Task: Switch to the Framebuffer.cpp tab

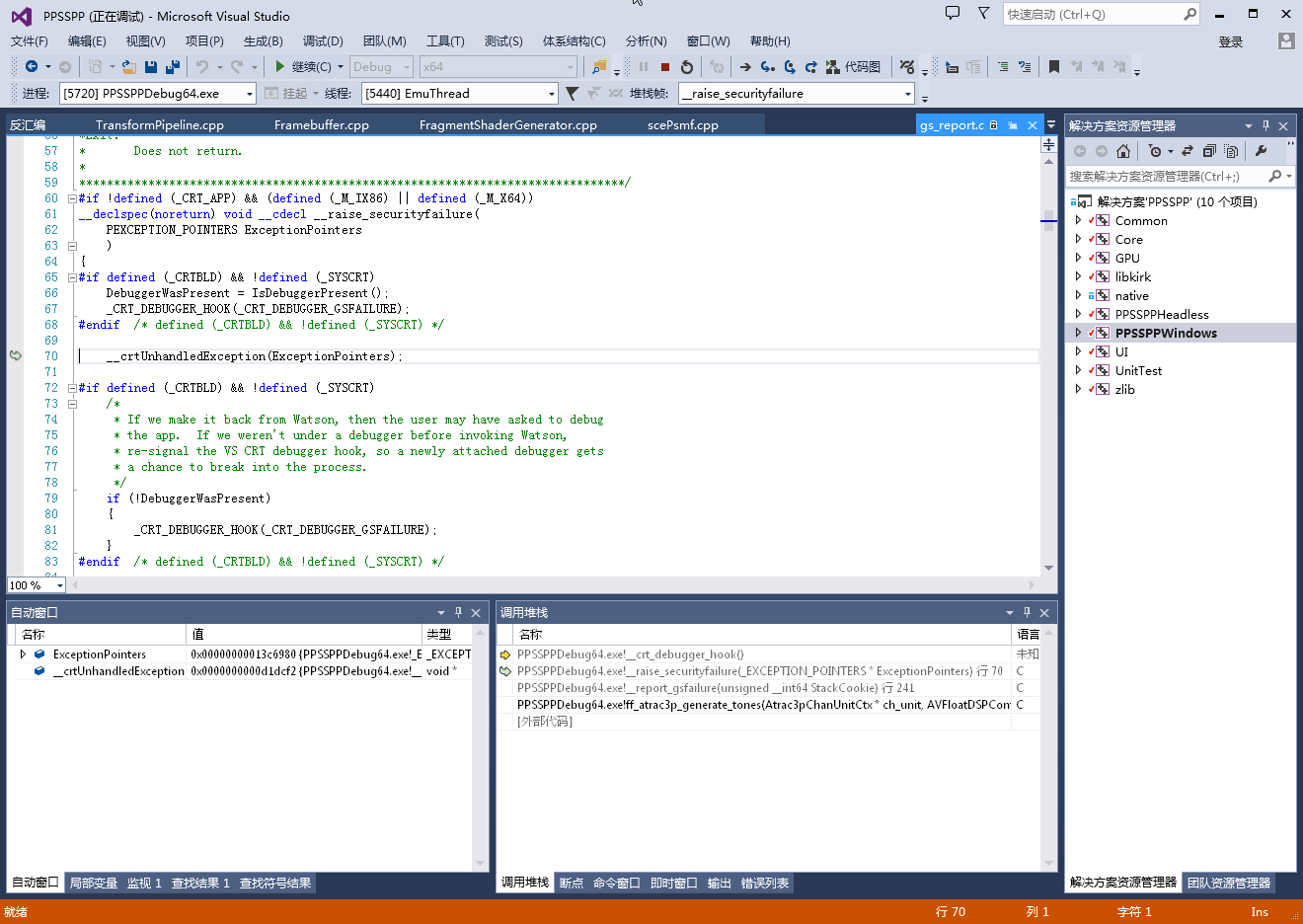Action: (x=322, y=124)
